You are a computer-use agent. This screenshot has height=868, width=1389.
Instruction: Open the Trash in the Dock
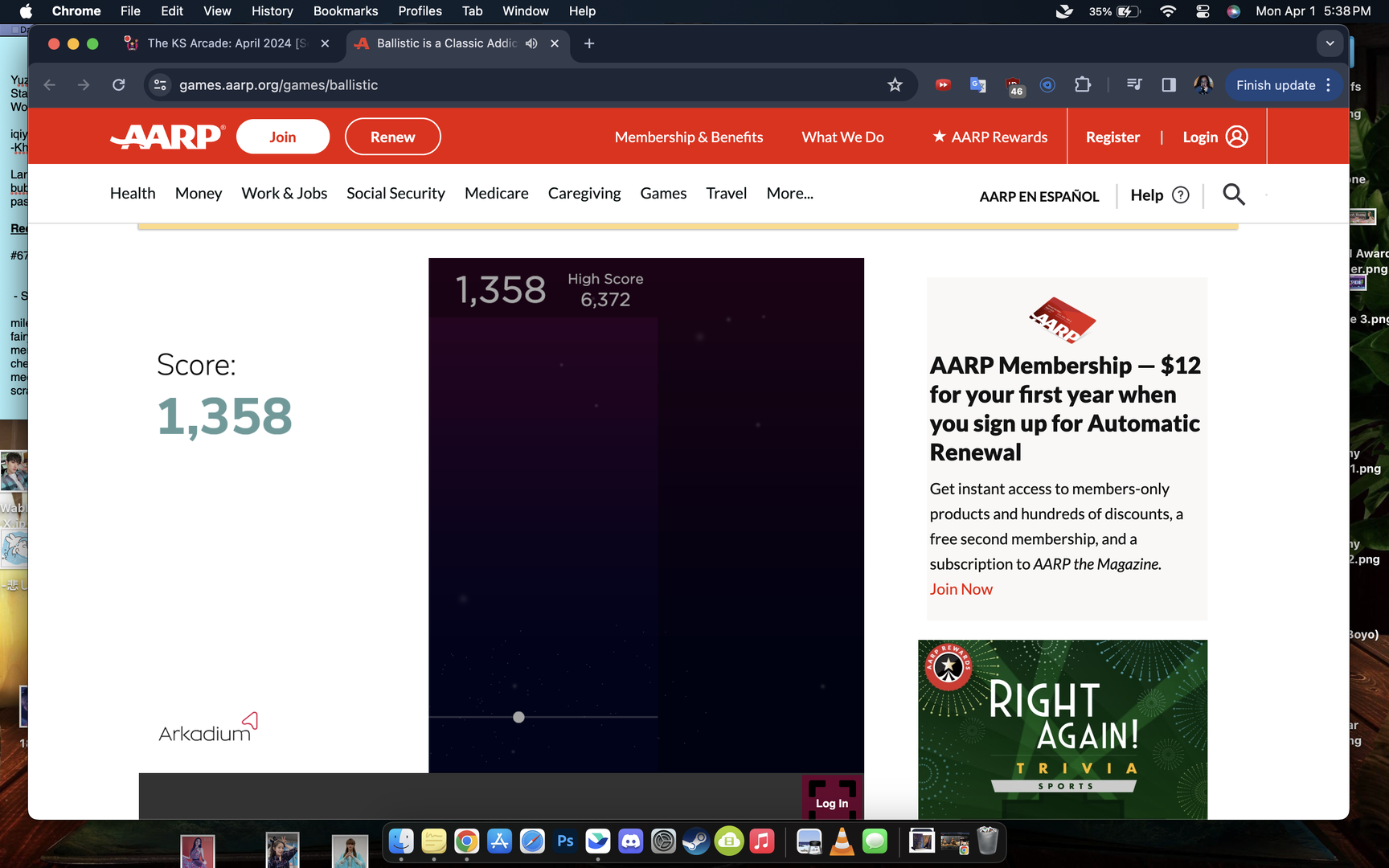click(988, 841)
